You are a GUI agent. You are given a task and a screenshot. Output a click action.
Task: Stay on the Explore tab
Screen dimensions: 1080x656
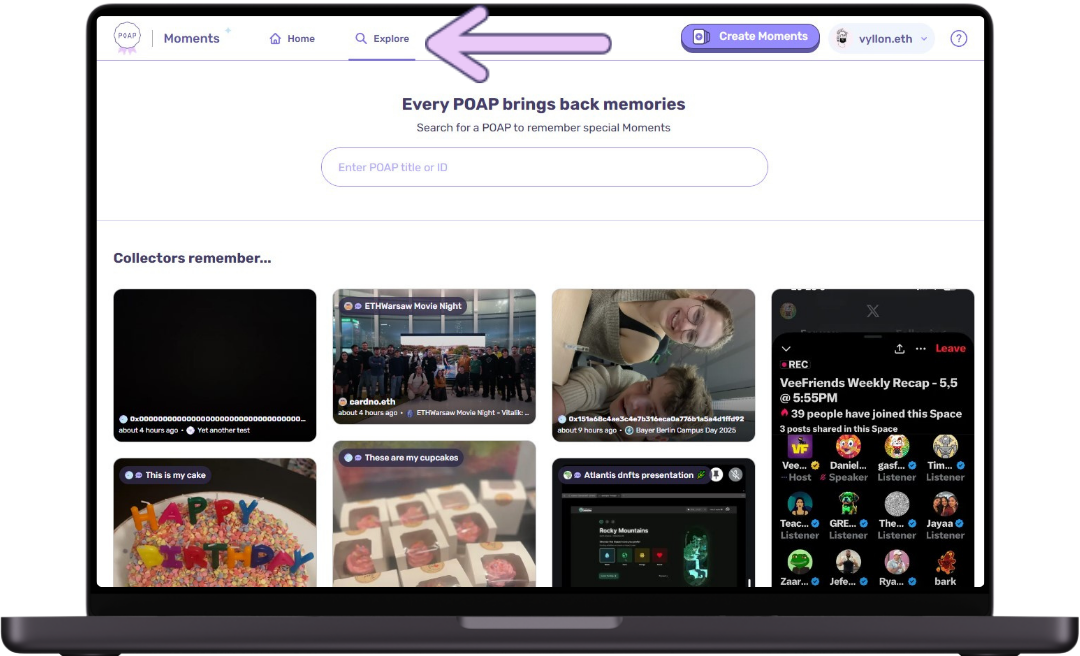(x=381, y=38)
